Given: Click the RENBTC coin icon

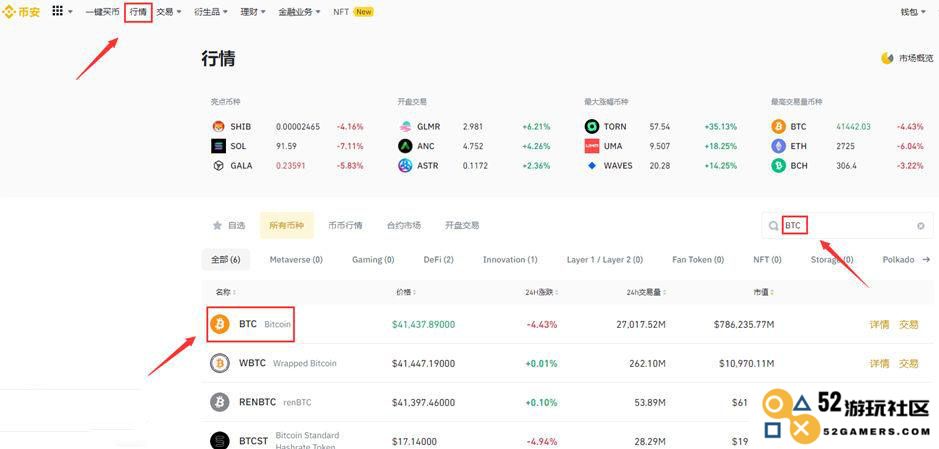Looking at the screenshot, I should [x=220, y=402].
